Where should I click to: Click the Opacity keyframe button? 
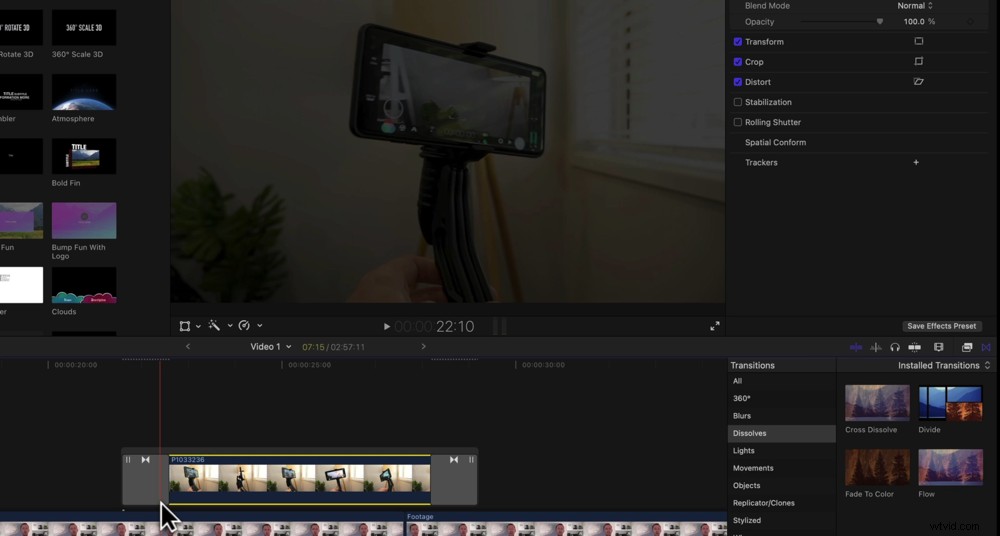[x=970, y=22]
